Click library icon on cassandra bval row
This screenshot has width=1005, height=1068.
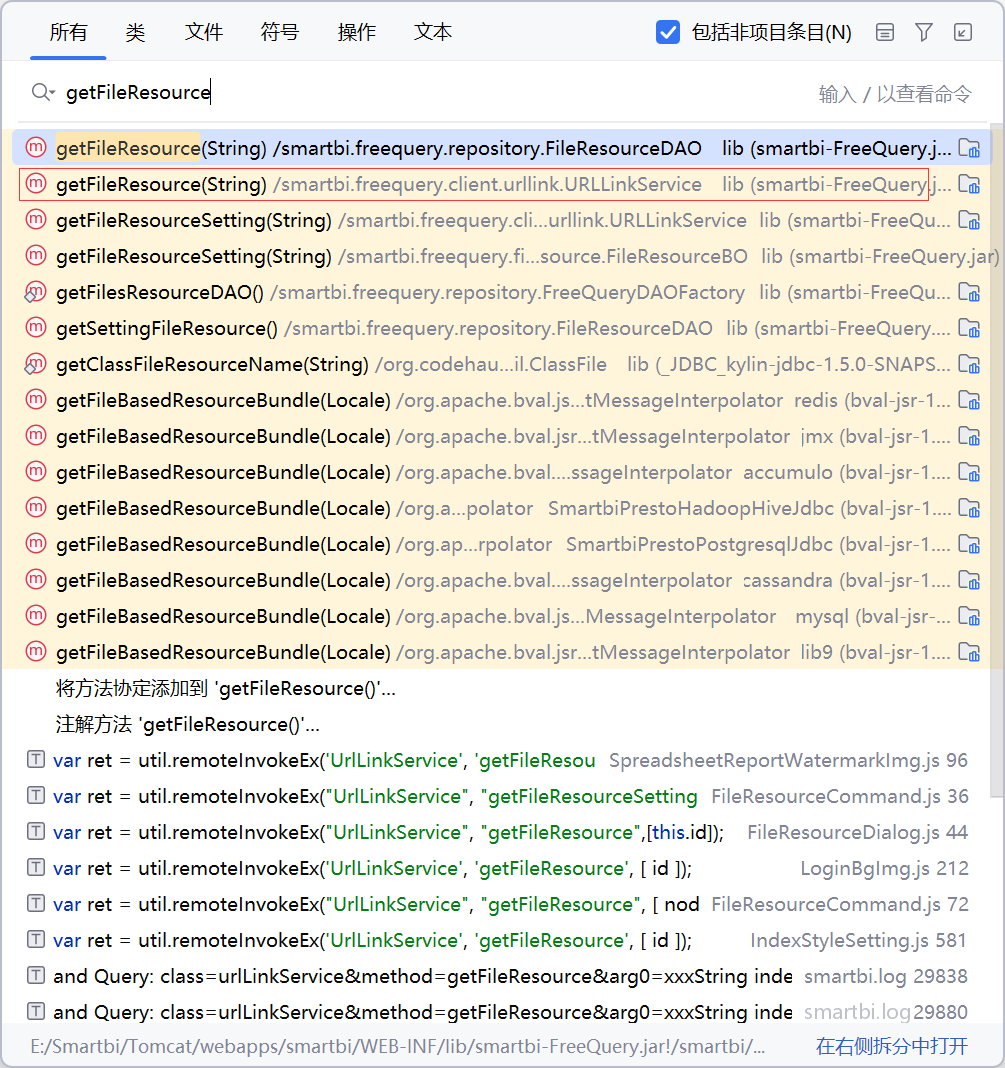969,580
